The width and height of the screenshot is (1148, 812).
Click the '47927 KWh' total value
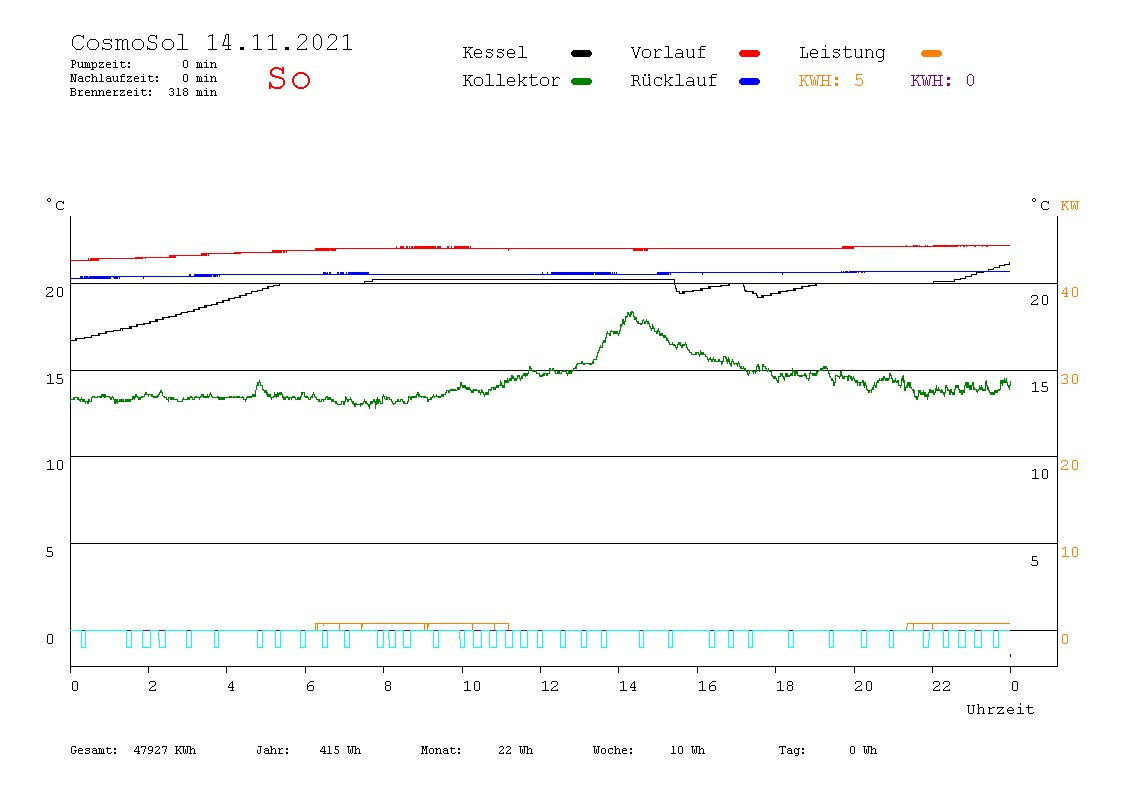[165, 750]
